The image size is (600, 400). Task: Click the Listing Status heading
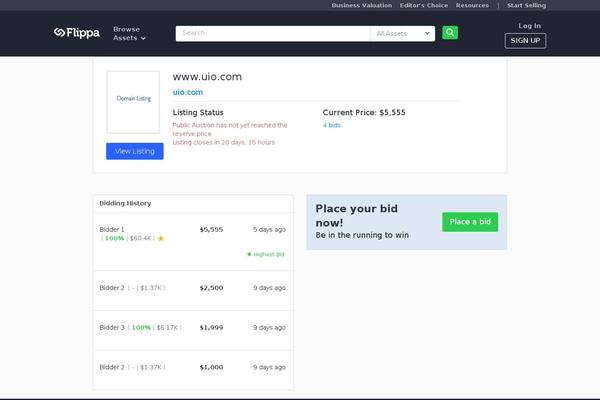pos(198,113)
